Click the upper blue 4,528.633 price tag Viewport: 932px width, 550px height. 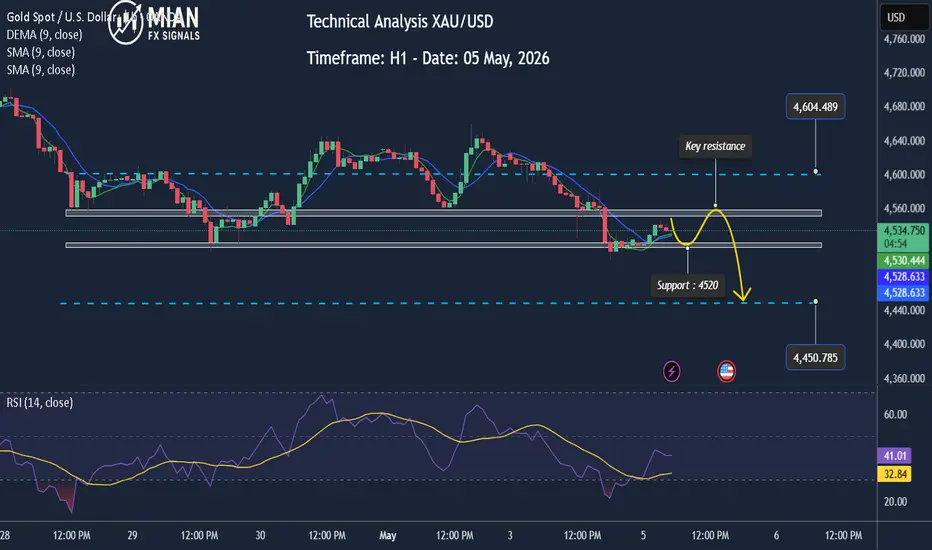(x=904, y=276)
